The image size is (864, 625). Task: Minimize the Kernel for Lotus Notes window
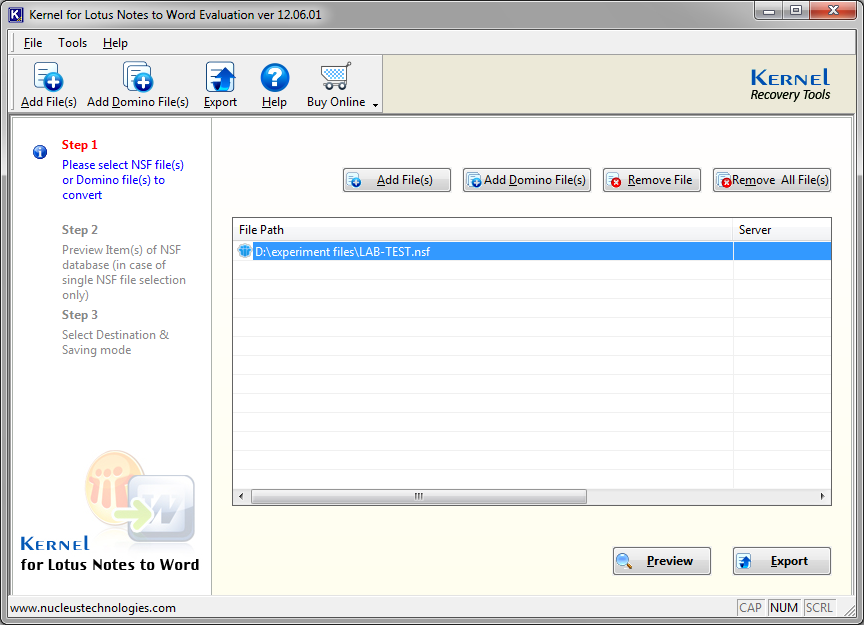[769, 11]
